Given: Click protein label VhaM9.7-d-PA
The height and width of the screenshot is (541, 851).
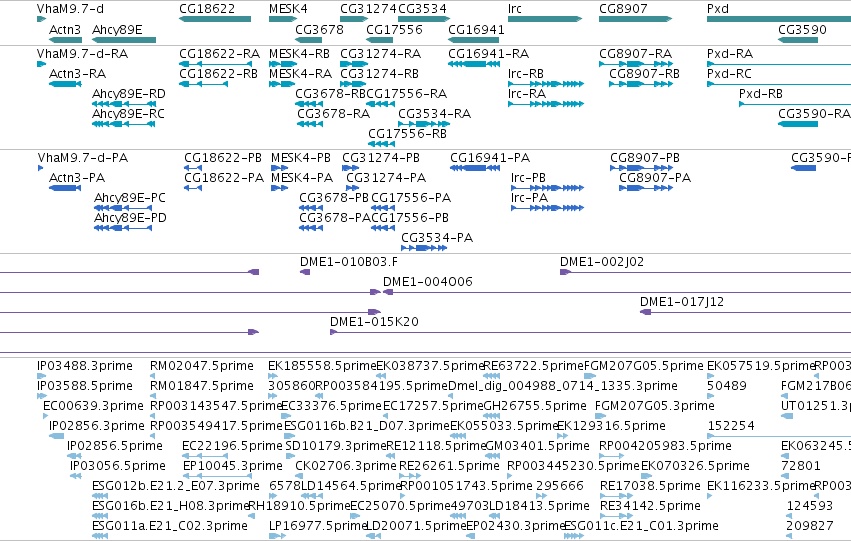Looking at the screenshot, I should (82, 158).
